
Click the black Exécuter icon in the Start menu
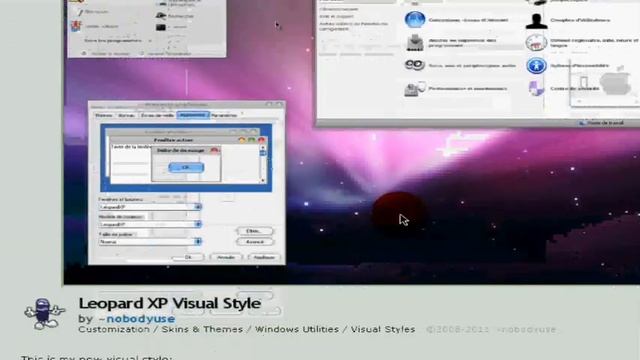[161, 27]
